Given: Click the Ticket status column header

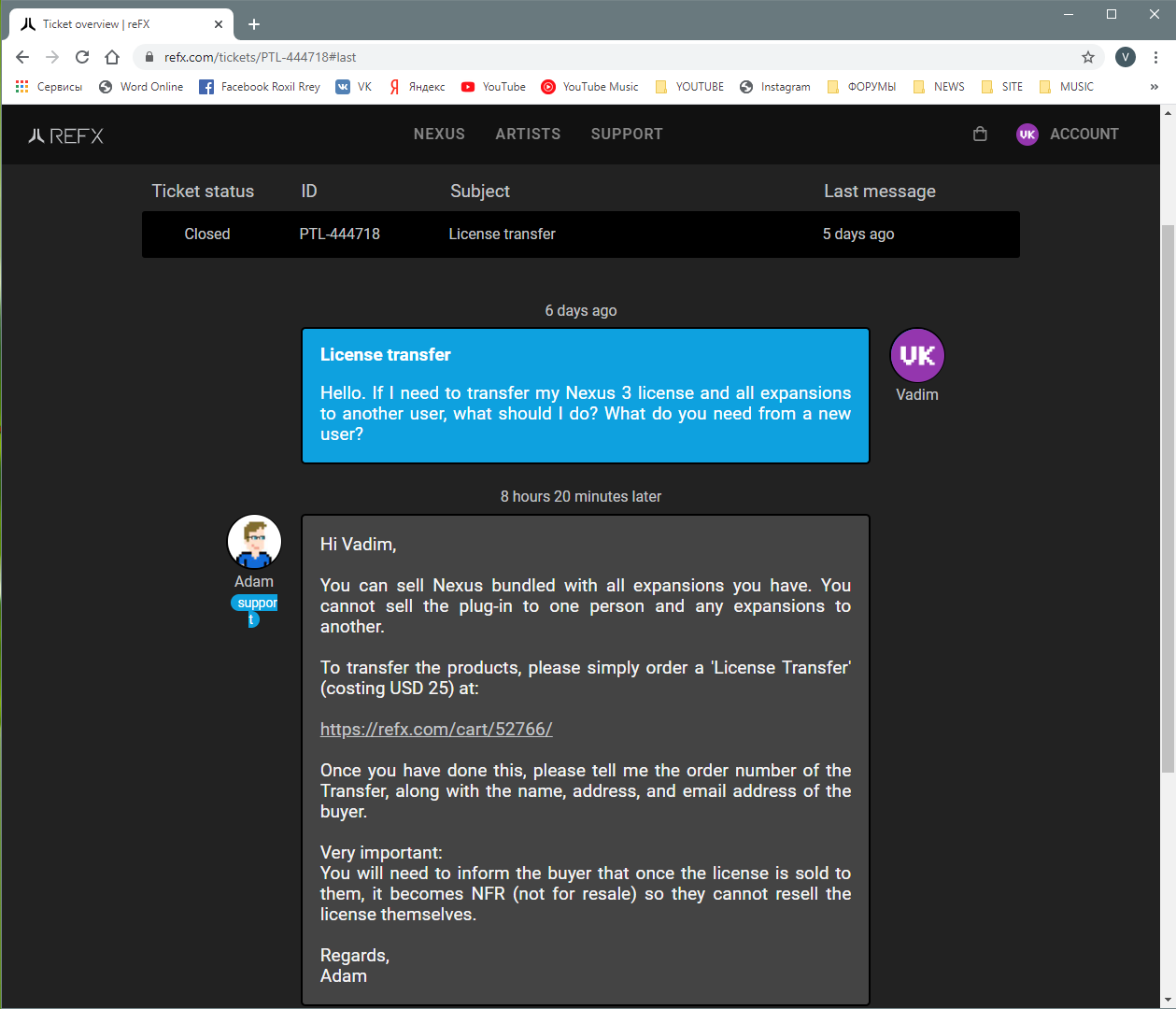Looking at the screenshot, I should tap(203, 191).
